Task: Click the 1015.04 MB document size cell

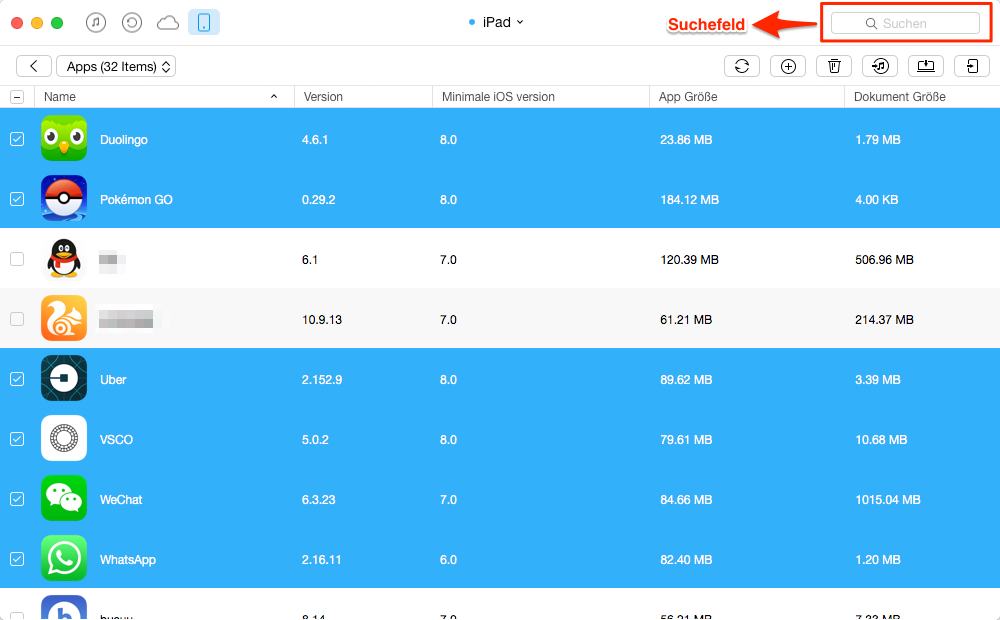Action: pos(888,499)
